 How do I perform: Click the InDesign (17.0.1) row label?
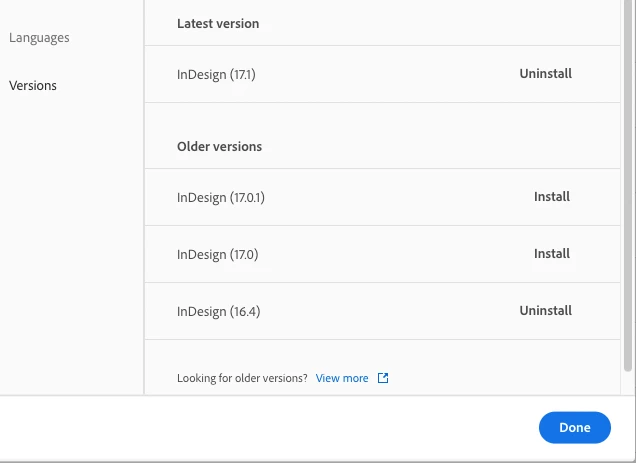221,198
